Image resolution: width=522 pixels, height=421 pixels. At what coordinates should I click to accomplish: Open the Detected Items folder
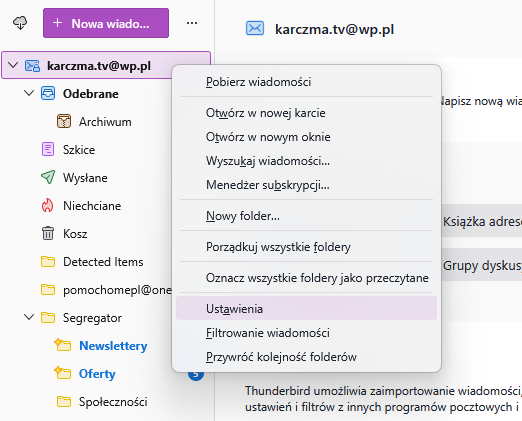tap(103, 262)
